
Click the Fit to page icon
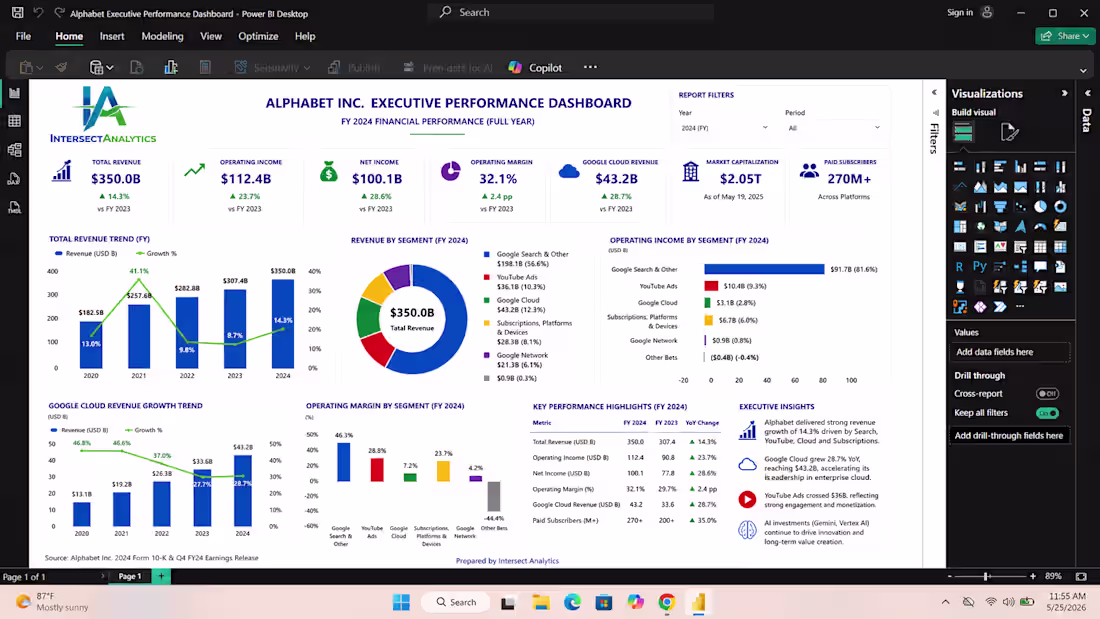click(x=1081, y=576)
